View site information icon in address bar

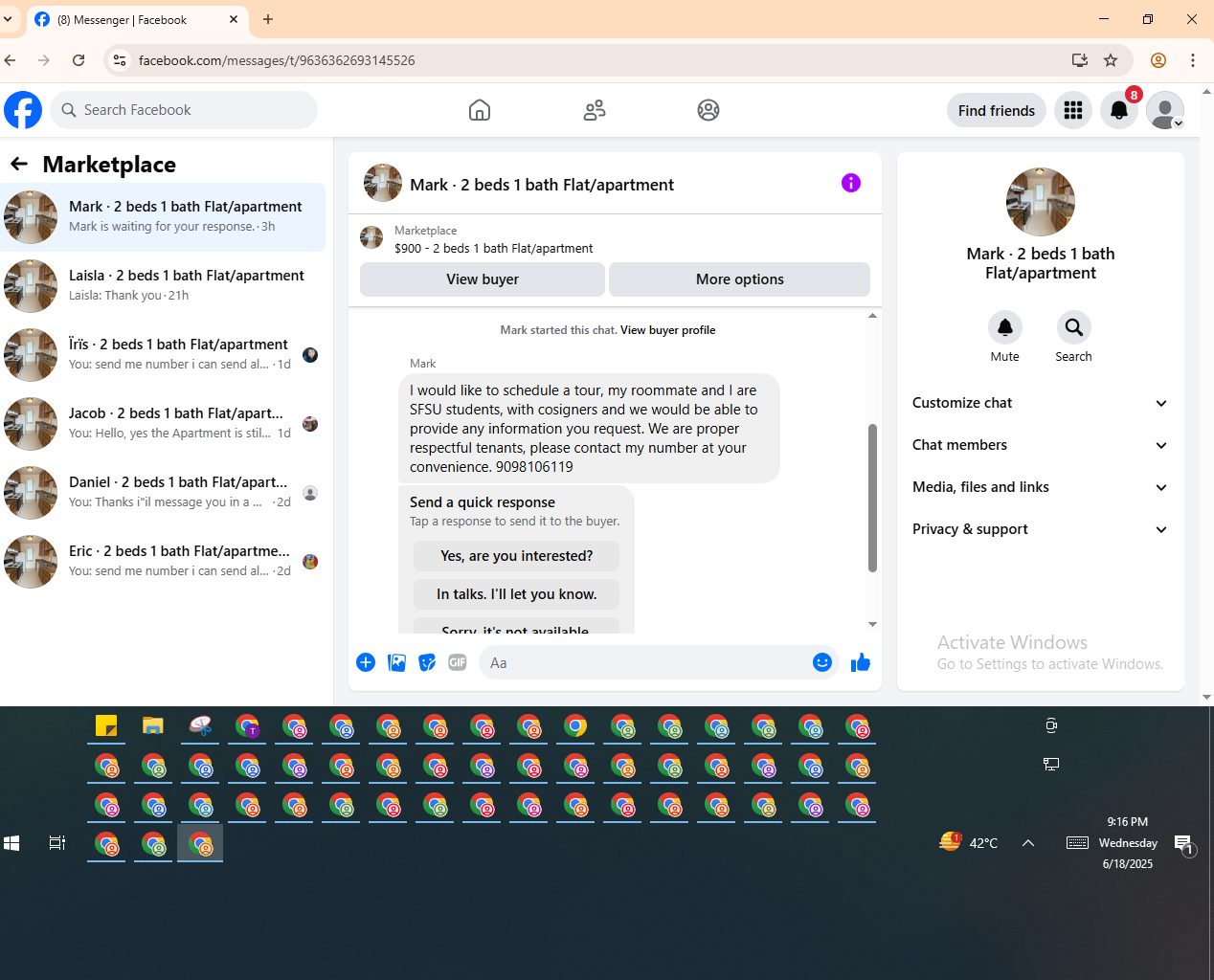[119, 60]
